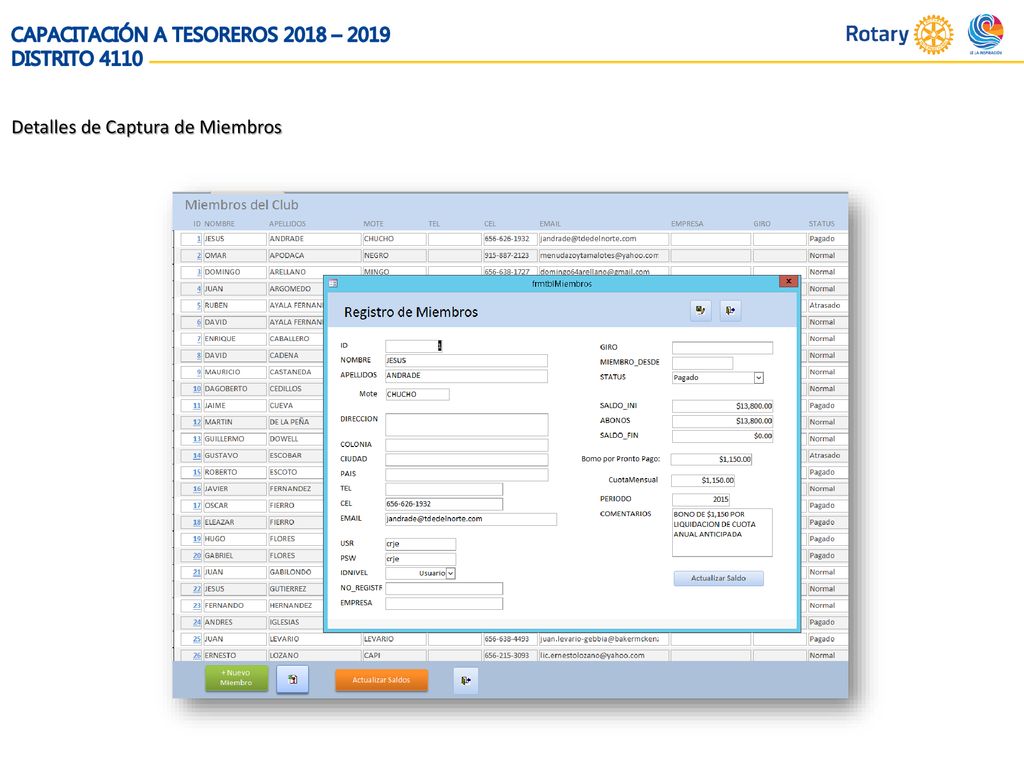Open member ID 26 link for ERNESTO

click(197, 656)
